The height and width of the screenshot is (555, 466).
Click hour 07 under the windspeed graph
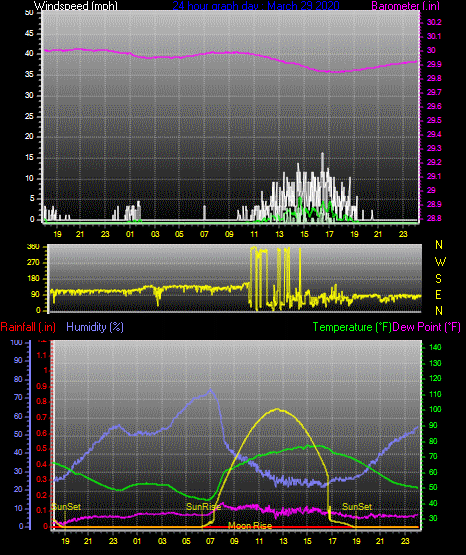click(204, 234)
